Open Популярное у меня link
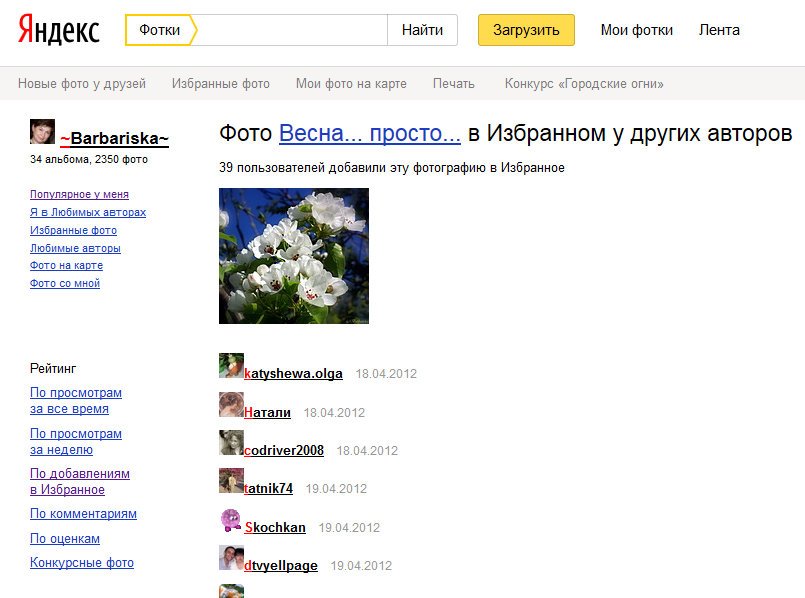Viewport: 805px width, 598px height. (79, 194)
